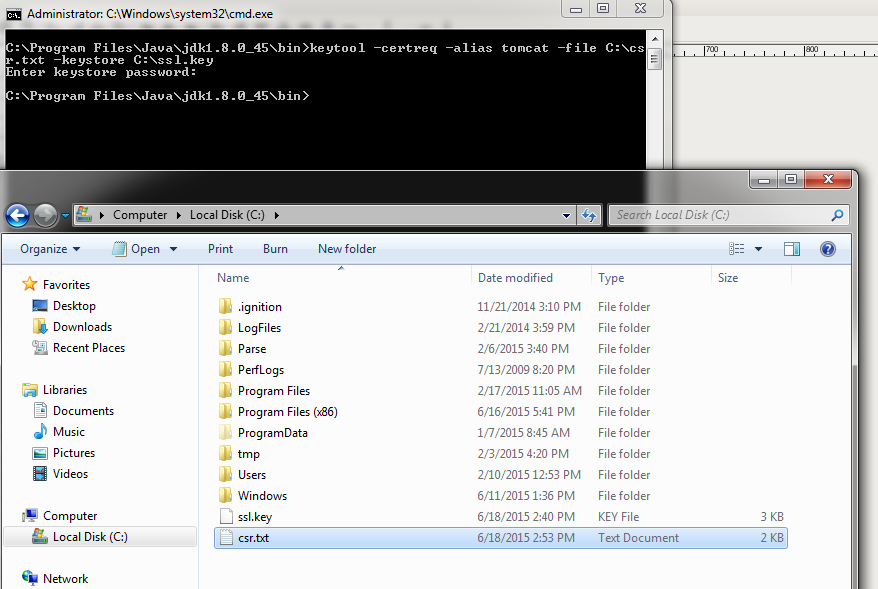Click the search magnifier icon
This screenshot has width=878, height=589.
click(x=837, y=215)
